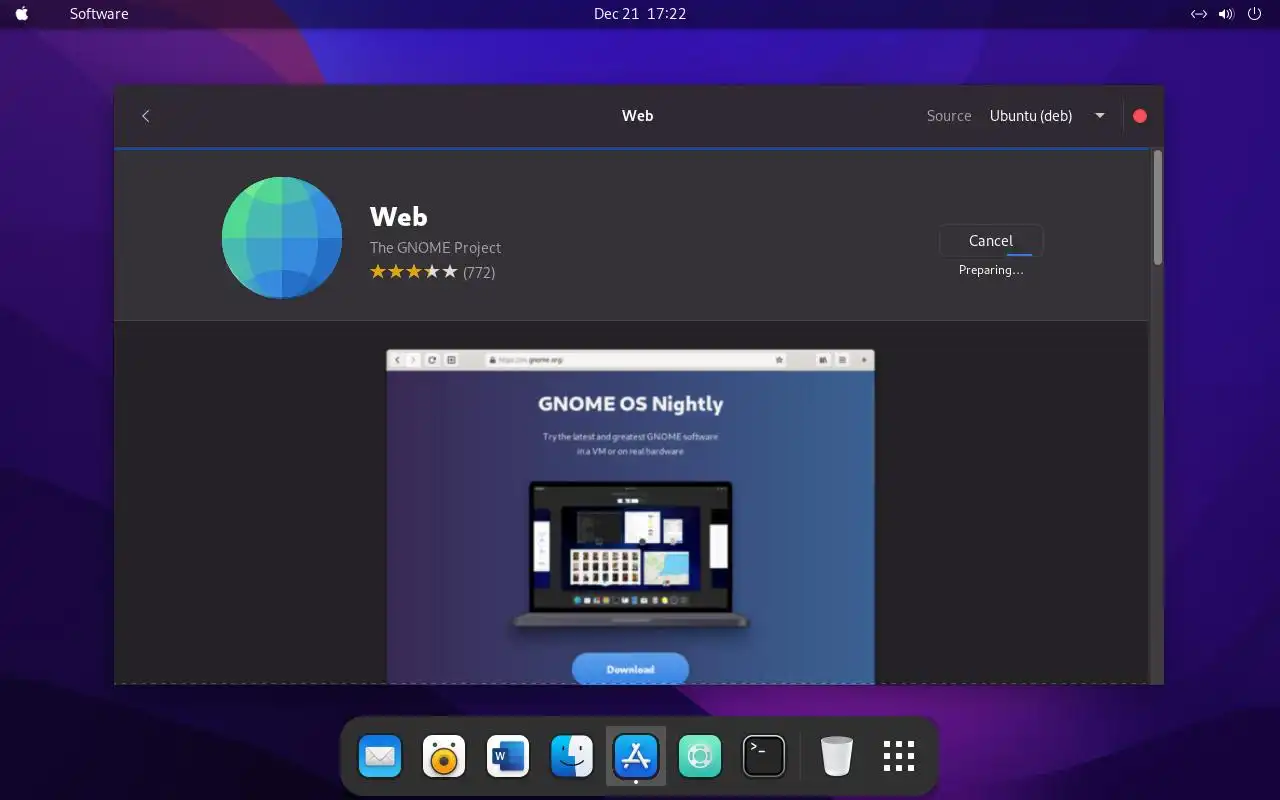This screenshot has width=1280, height=800.
Task: Open the lifebuoy Help app in dock
Action: (700, 756)
